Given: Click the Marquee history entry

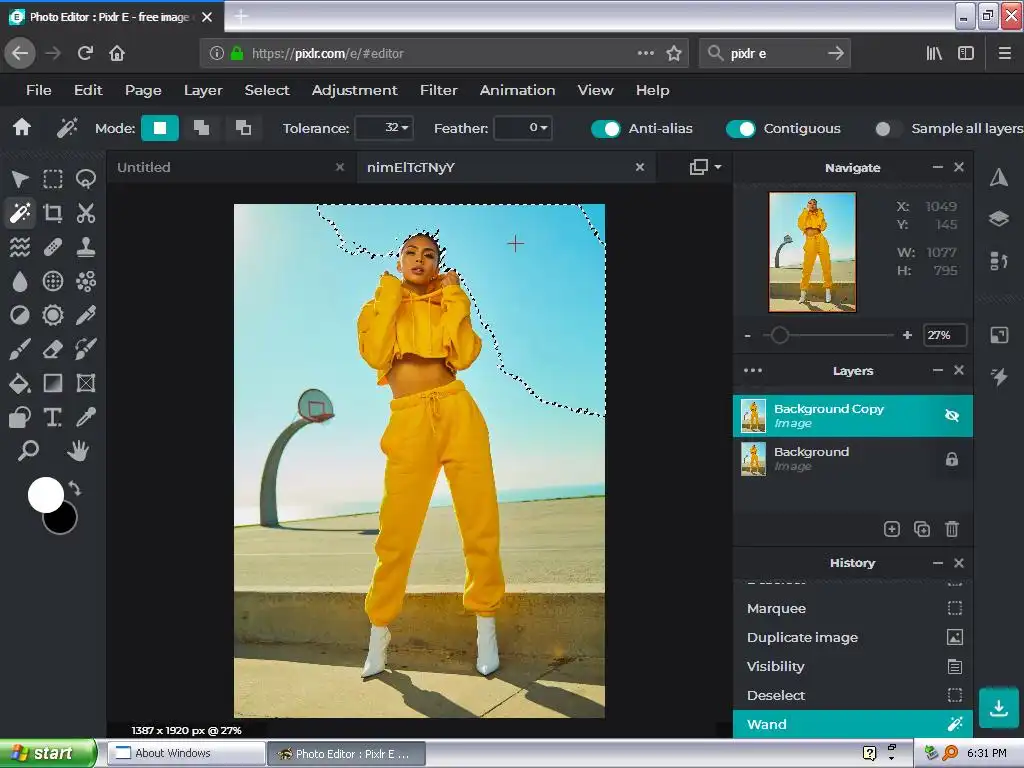Looking at the screenshot, I should click(776, 608).
